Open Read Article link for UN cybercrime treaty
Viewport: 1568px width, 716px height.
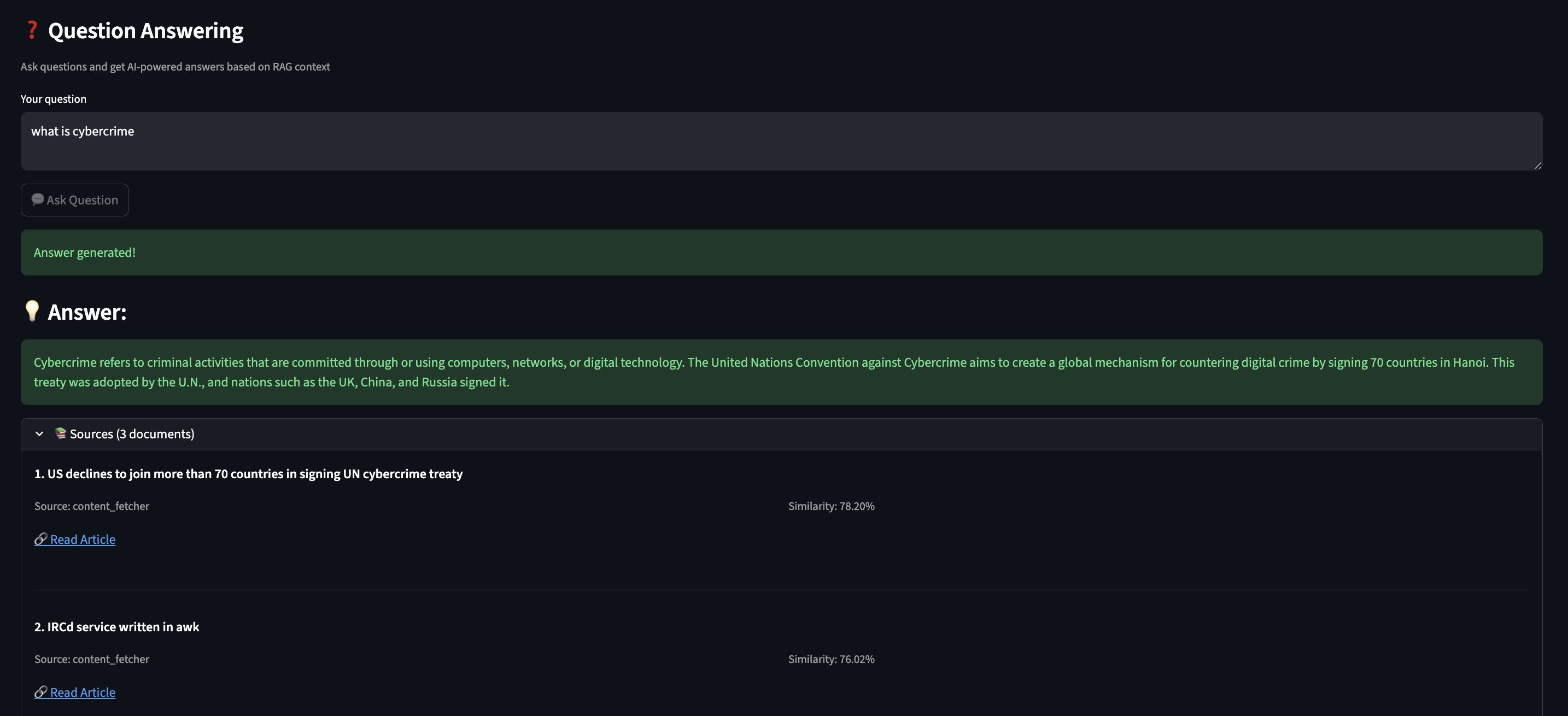click(82, 539)
